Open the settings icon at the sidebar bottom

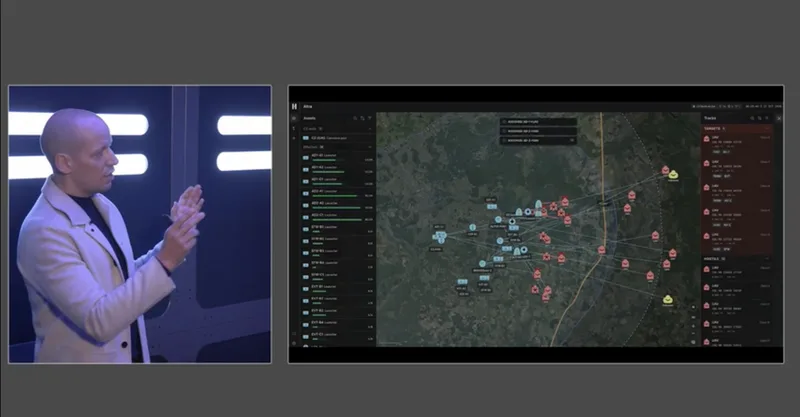pyautogui.click(x=294, y=344)
